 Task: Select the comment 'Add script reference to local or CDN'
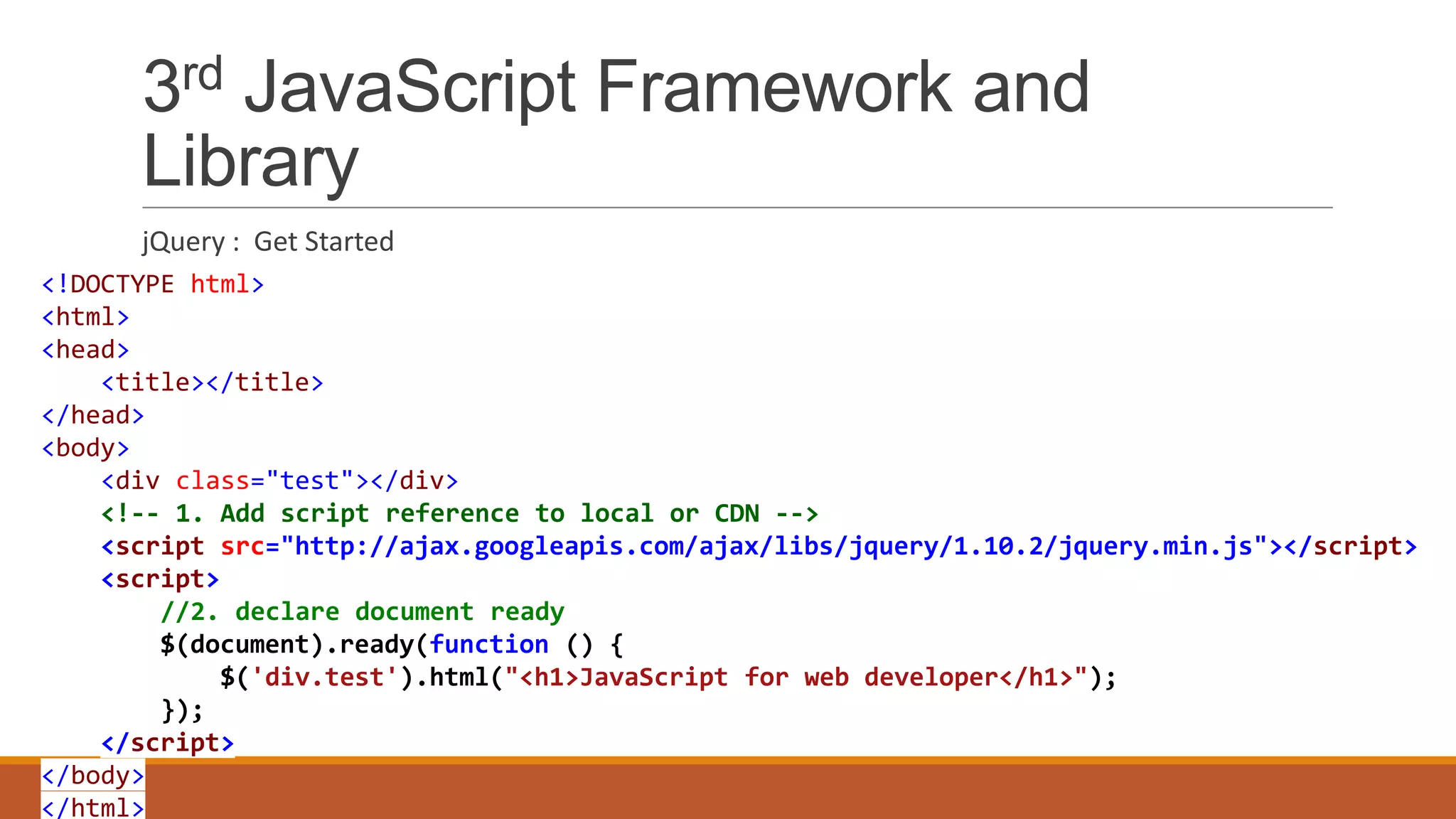460,513
